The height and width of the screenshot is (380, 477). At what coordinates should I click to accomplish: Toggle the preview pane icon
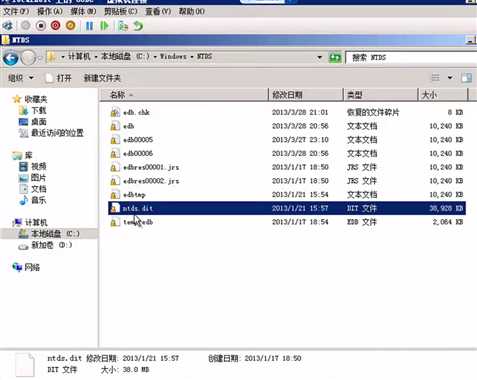point(467,78)
